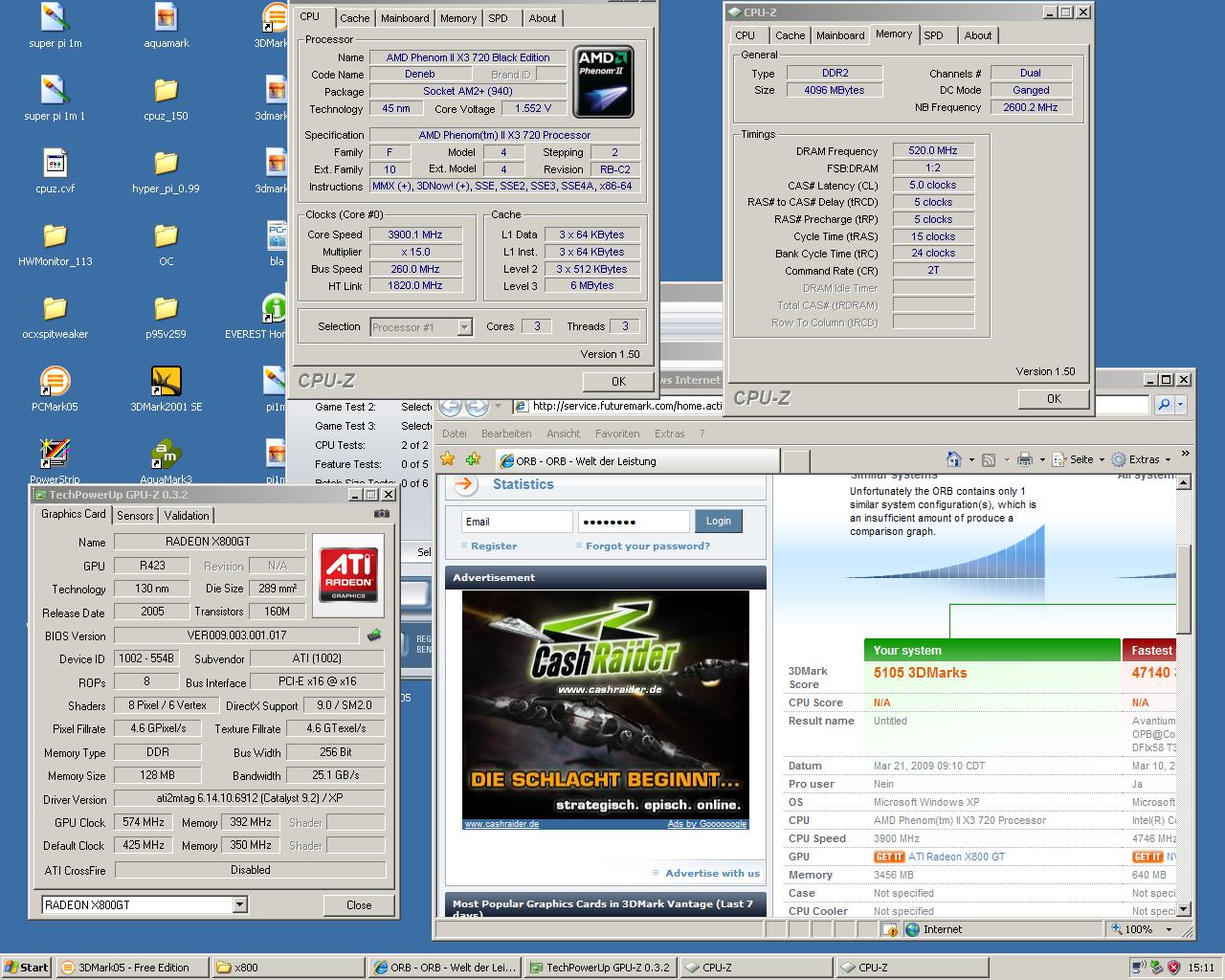Screen dimensions: 1225x980
Task: Open the IE Extras toolbar dropdown
Action: point(1143,459)
